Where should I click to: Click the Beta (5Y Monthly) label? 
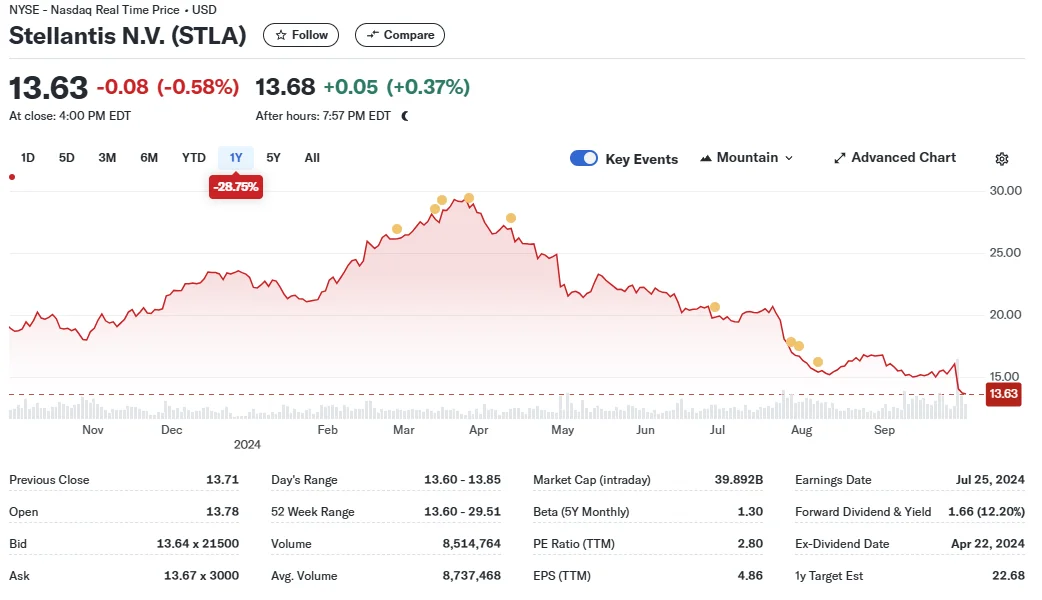tap(581, 512)
